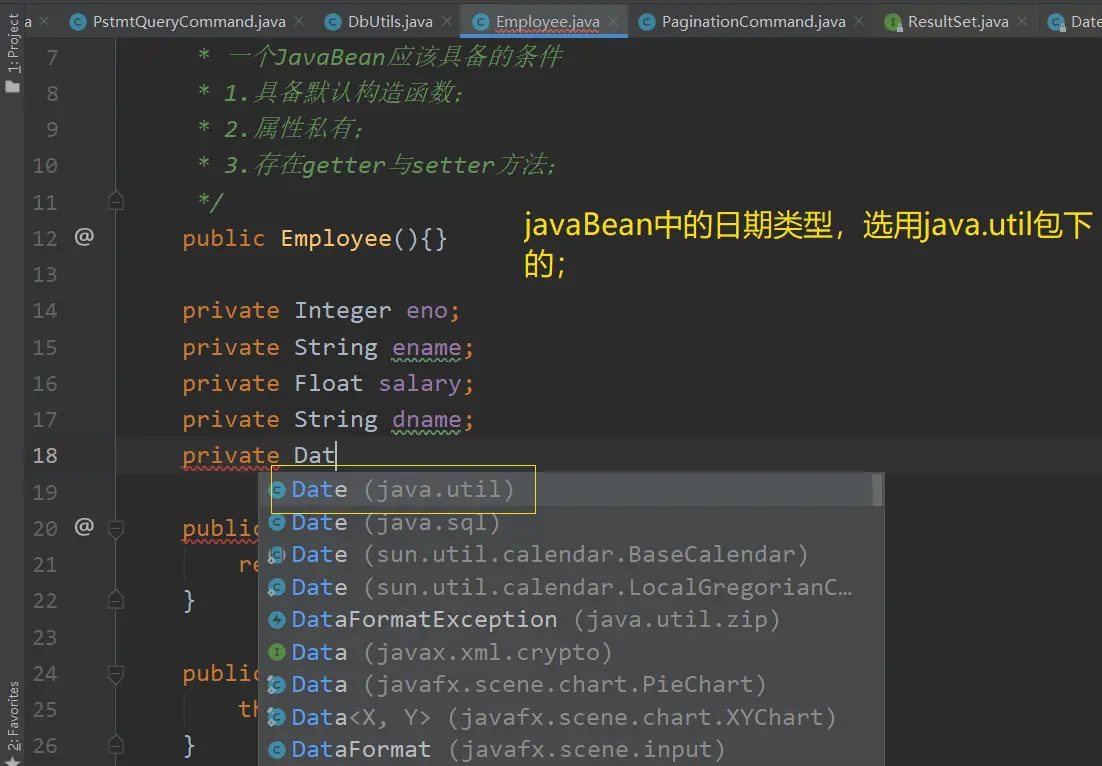Collapse comment block at line 11 fold marker

click(x=116, y=201)
